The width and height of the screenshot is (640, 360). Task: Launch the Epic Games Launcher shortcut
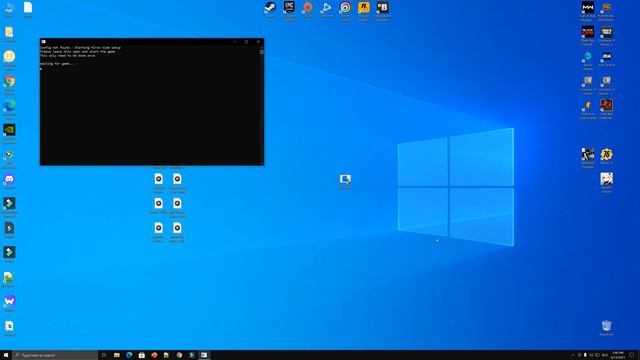tap(289, 7)
